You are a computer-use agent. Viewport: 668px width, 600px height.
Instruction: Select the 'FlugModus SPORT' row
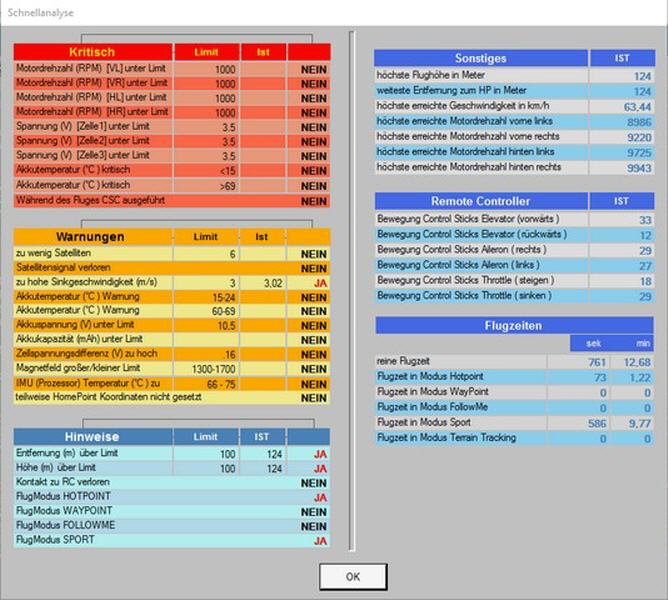pos(172,540)
